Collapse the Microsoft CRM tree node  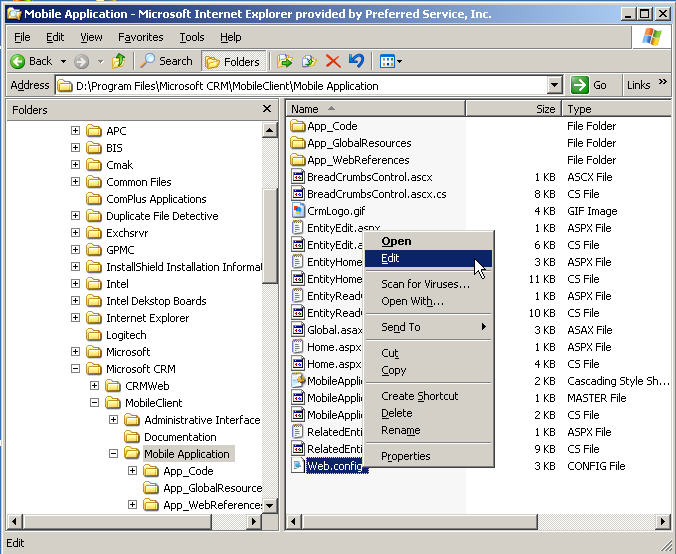(x=76, y=369)
